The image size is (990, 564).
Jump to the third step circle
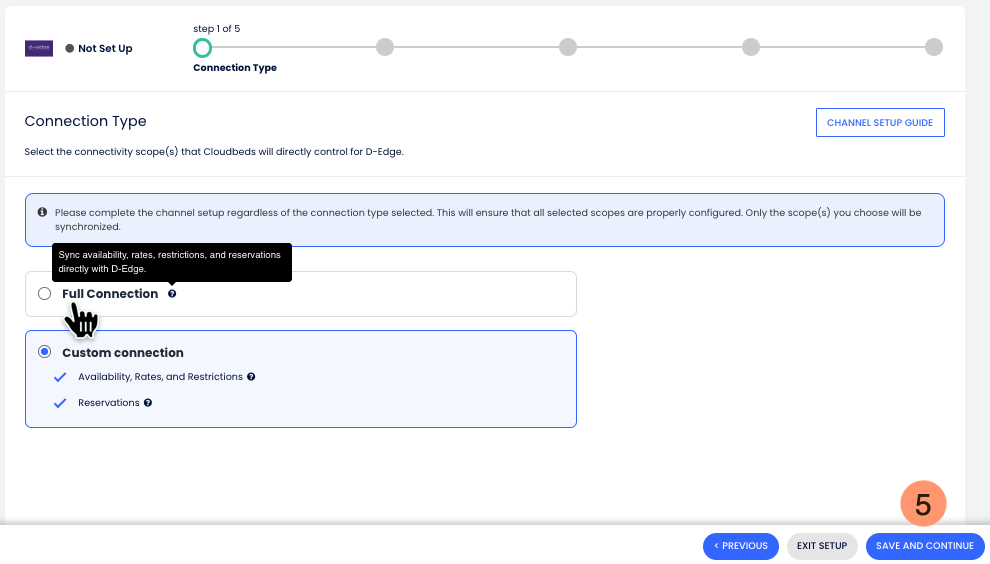tap(568, 47)
